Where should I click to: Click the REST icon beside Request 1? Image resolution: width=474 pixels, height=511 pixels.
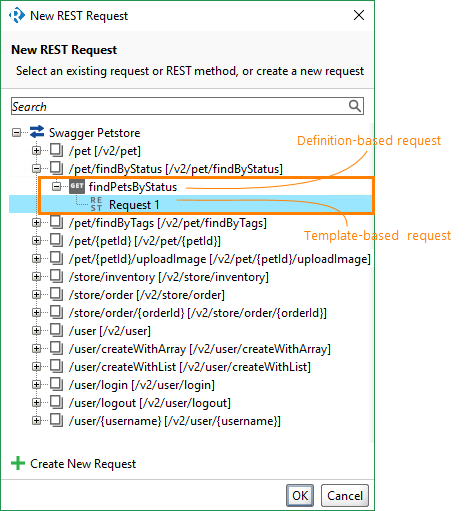[96, 204]
